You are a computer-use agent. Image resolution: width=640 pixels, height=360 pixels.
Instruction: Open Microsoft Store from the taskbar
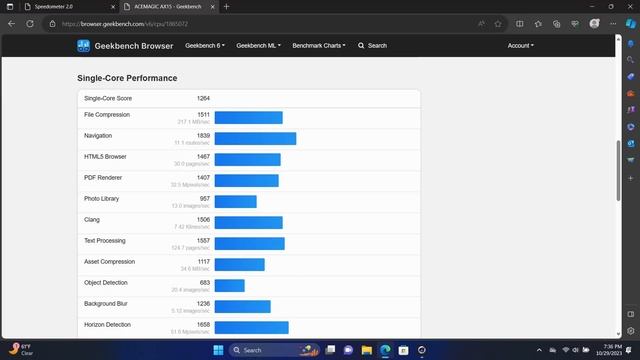click(403, 350)
